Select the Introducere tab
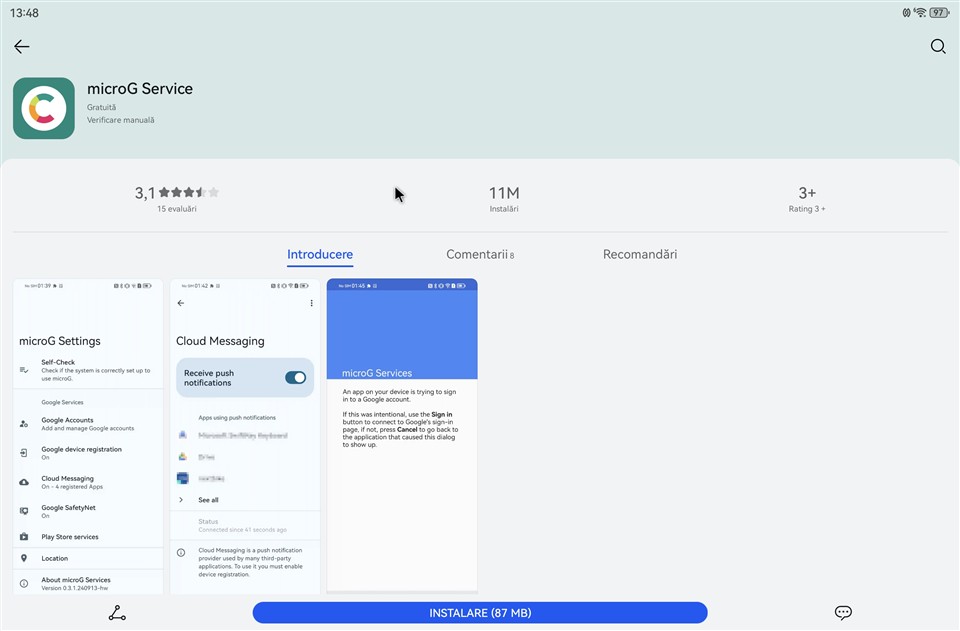Viewport: 960px width, 631px height. point(320,254)
